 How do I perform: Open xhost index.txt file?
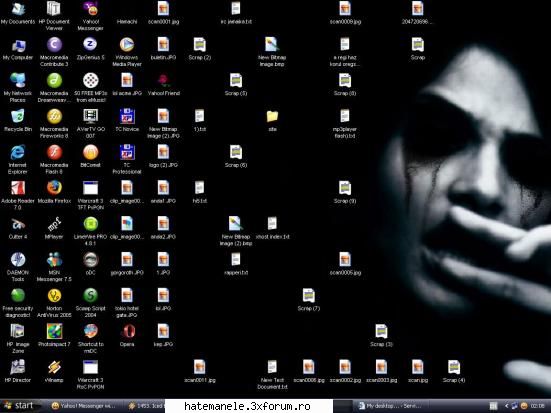(x=272, y=228)
